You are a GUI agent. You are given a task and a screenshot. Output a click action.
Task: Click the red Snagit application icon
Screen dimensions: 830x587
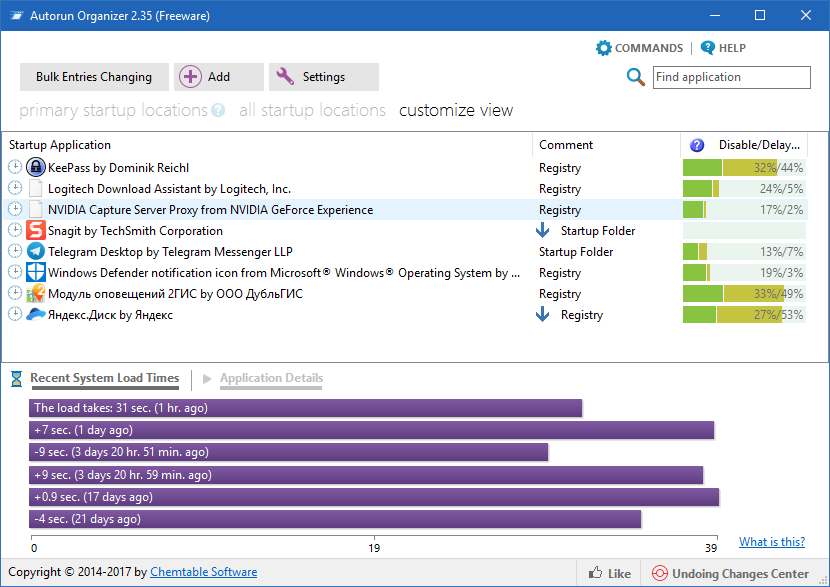[x=35, y=230]
